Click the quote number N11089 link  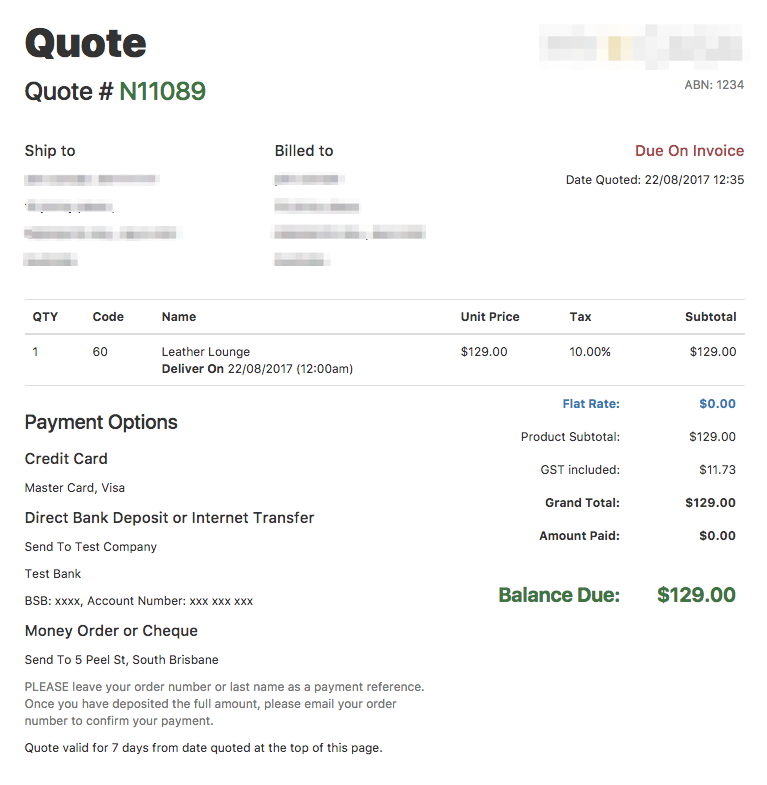click(x=162, y=91)
